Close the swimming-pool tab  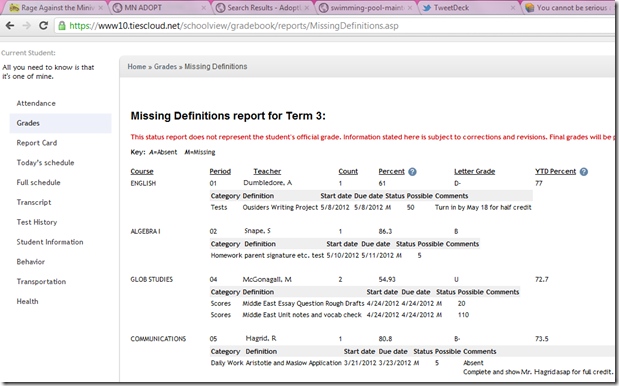410,8
